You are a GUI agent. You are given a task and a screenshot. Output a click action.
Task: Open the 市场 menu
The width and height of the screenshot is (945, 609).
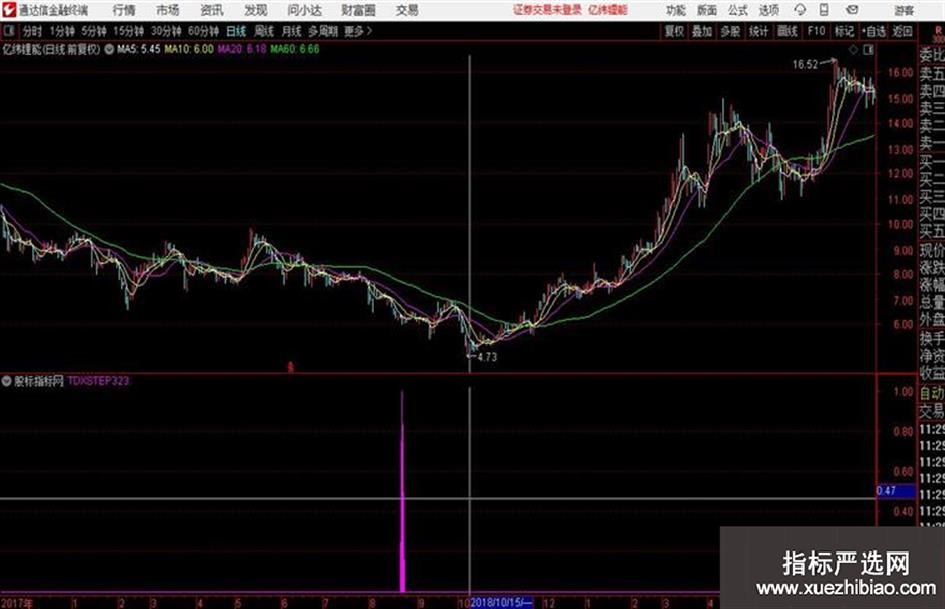pos(168,10)
